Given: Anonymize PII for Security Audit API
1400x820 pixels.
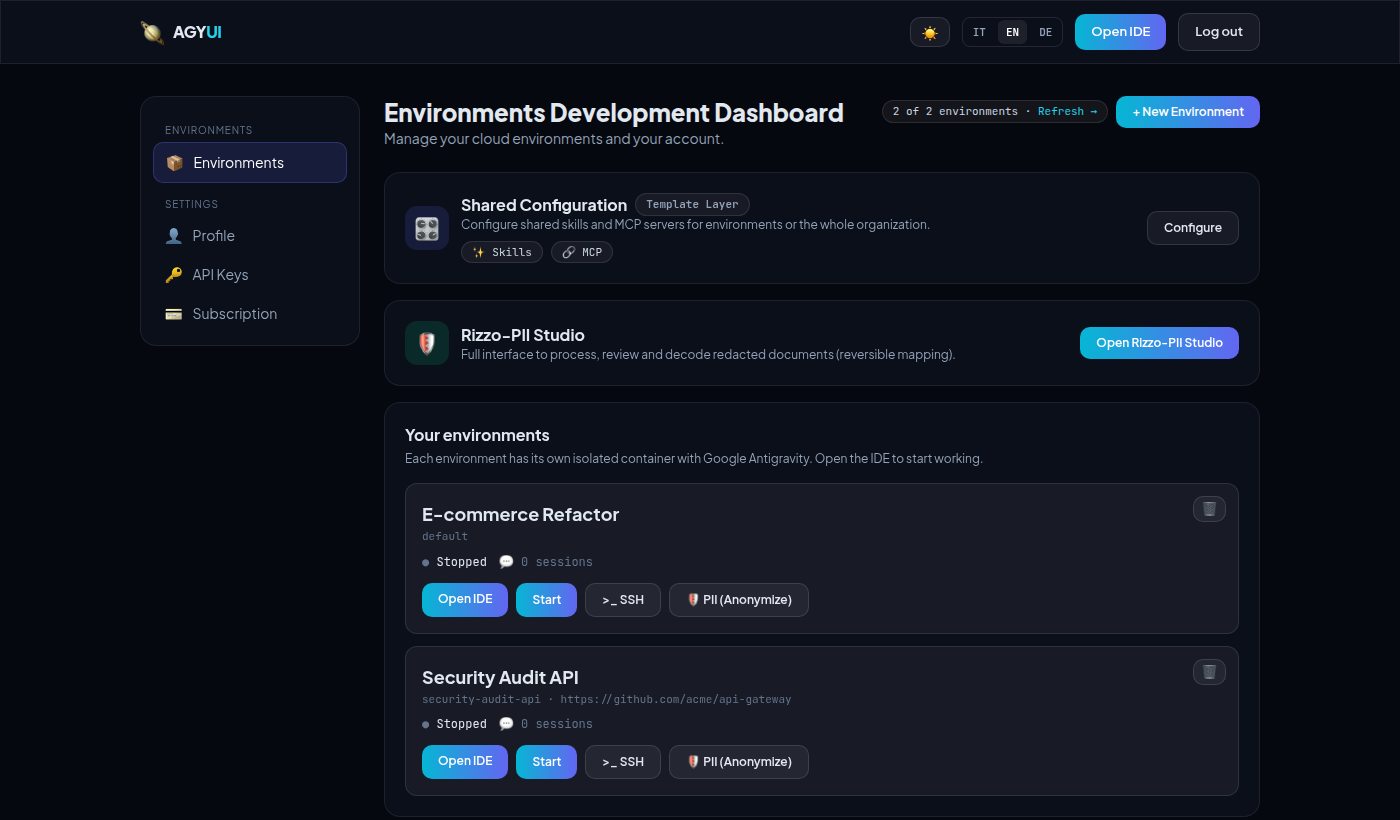Looking at the screenshot, I should click(739, 762).
